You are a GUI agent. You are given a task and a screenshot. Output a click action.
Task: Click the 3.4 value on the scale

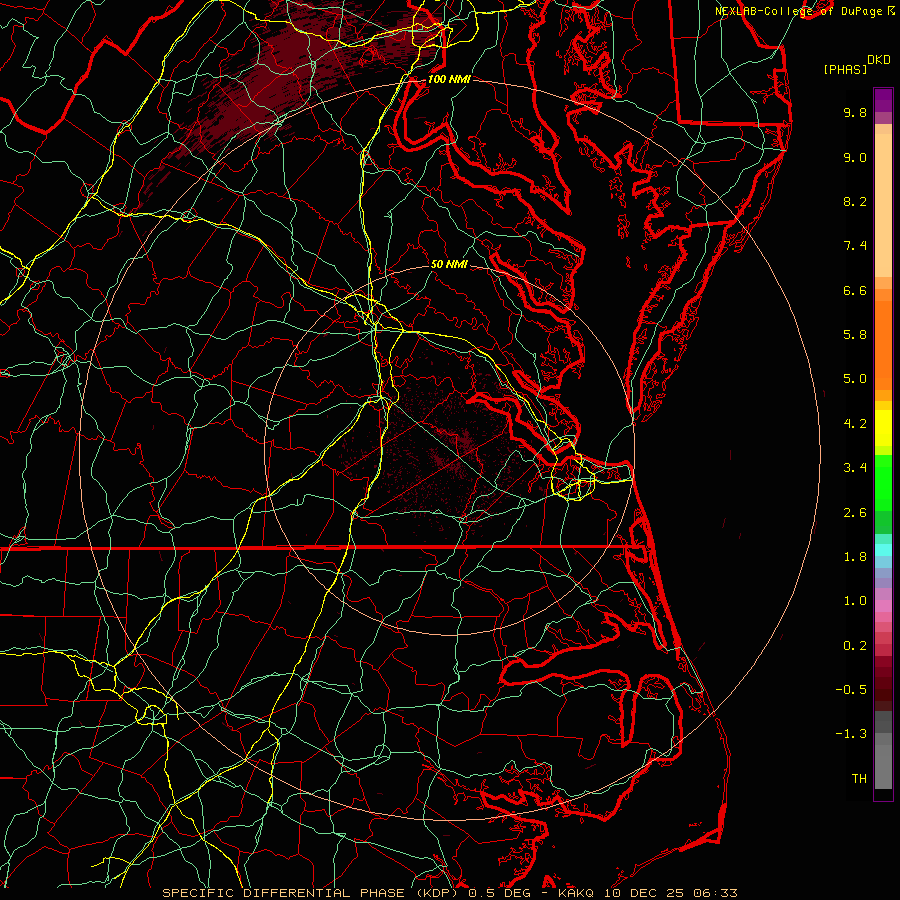coord(855,468)
